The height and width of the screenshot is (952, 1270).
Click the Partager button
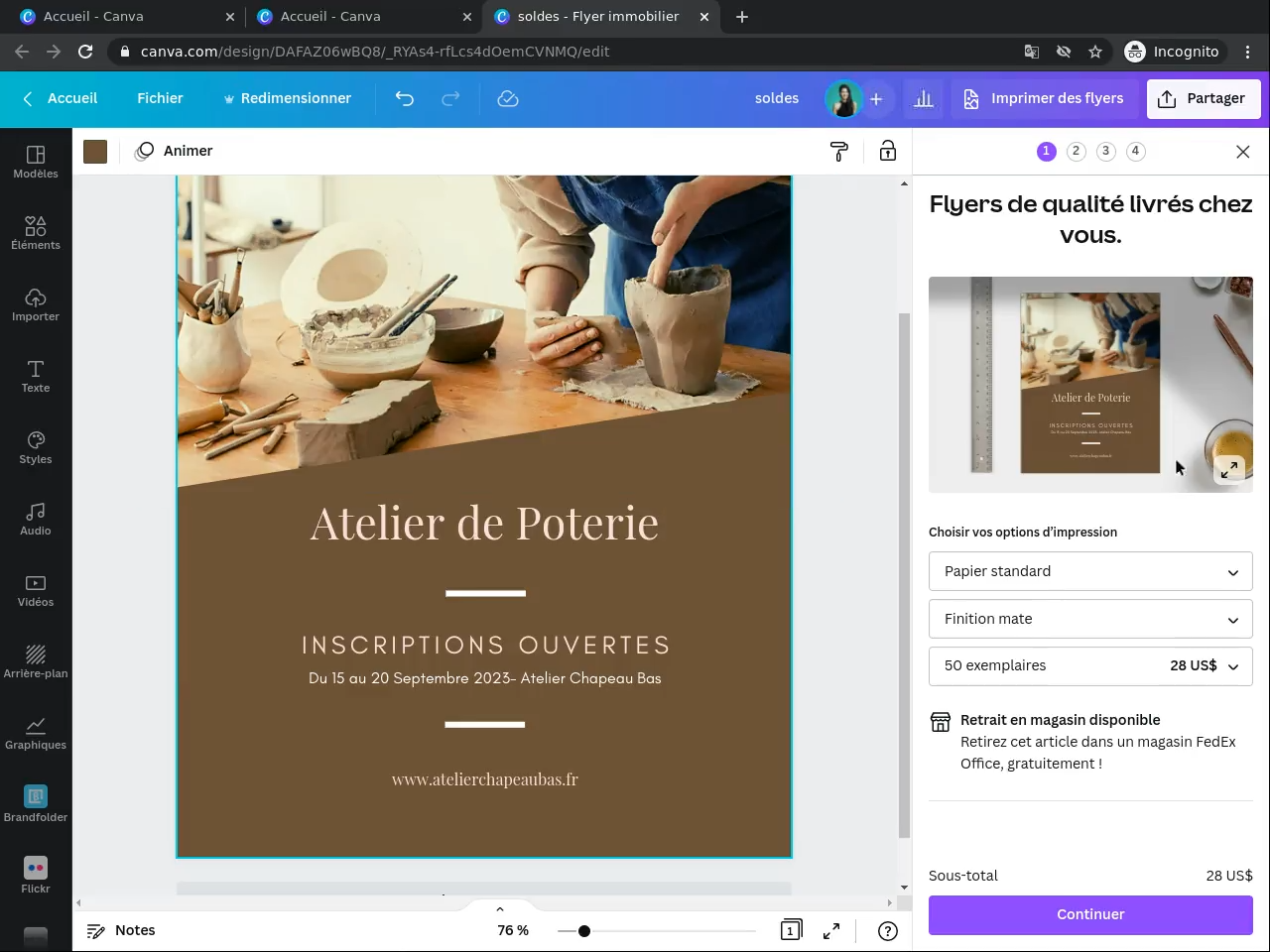coord(1204,98)
